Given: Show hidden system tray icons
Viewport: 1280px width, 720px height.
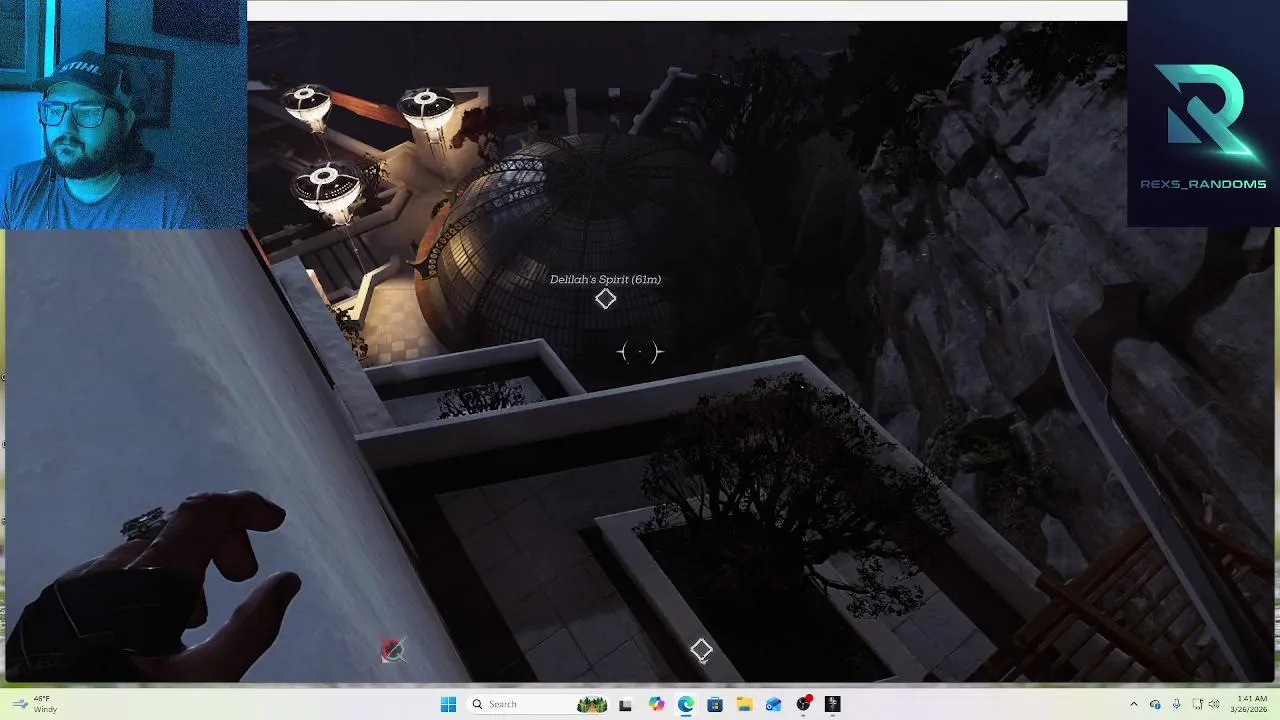Looking at the screenshot, I should click(1134, 704).
